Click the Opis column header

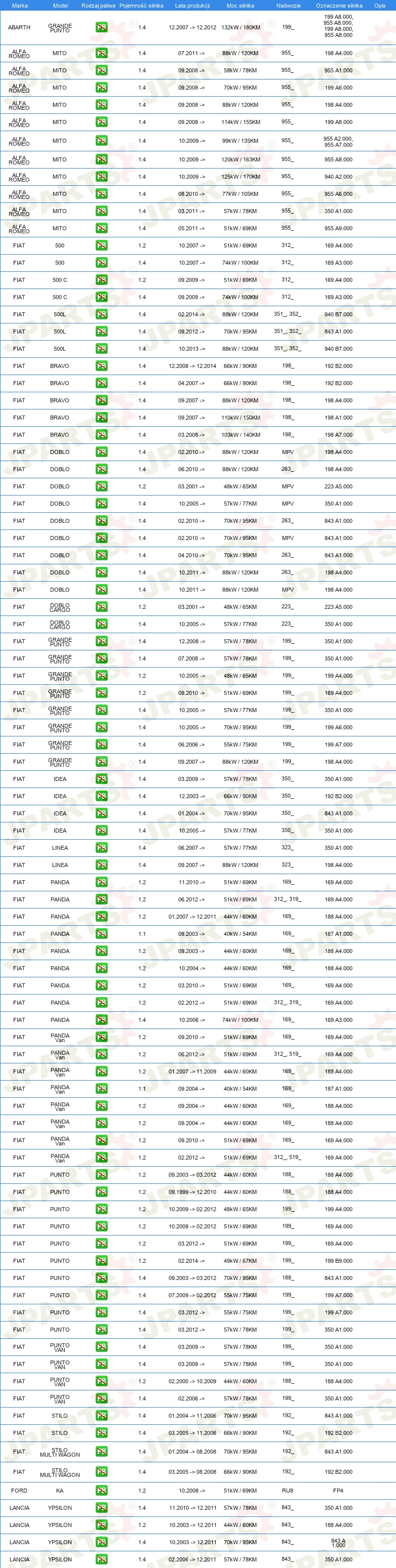[380, 6]
